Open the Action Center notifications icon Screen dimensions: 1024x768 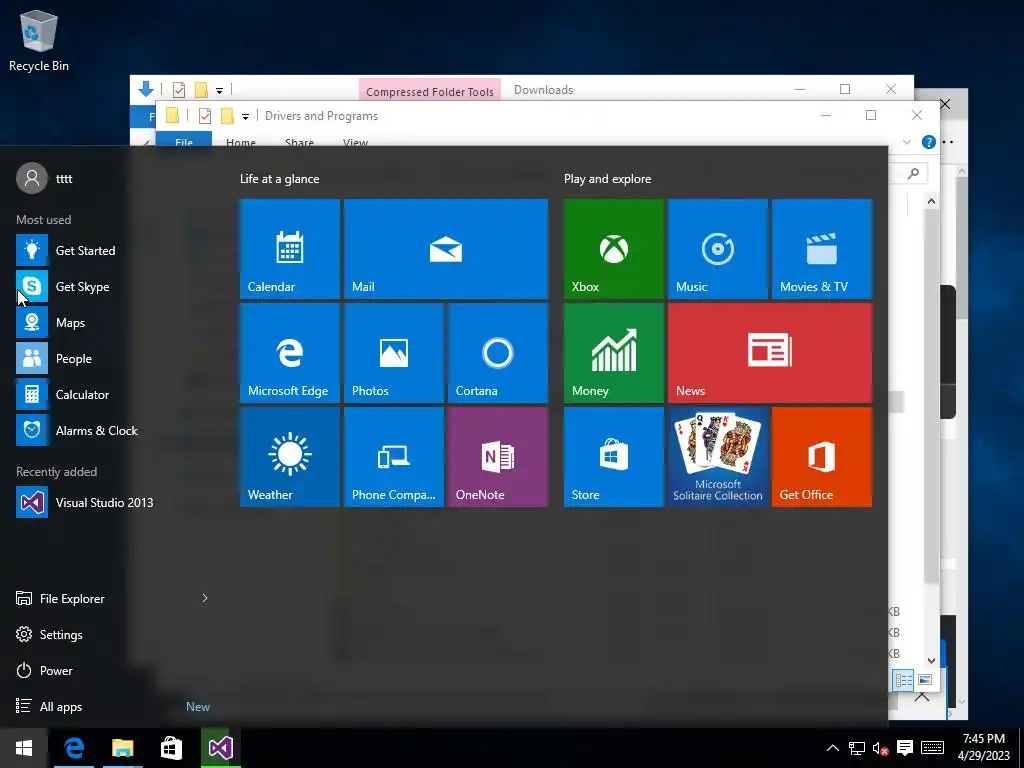(x=904, y=748)
